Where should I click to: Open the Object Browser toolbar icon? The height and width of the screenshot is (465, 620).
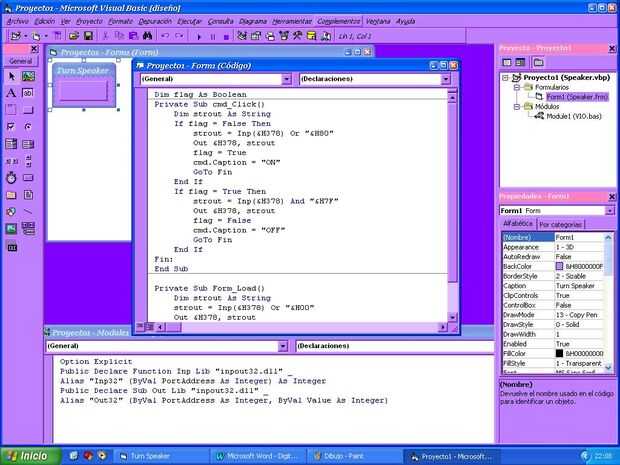284,36
